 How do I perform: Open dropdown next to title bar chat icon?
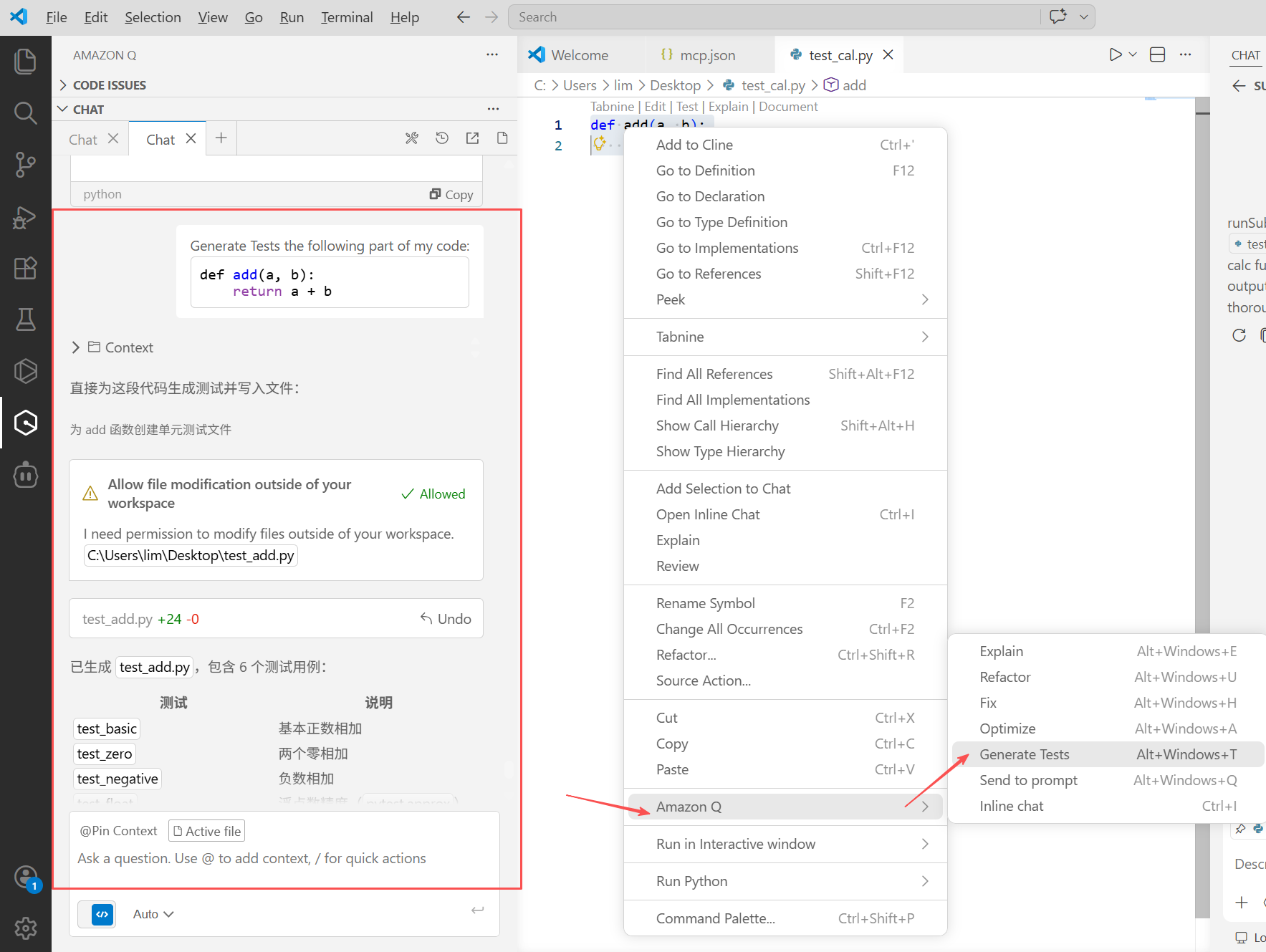tap(1083, 16)
